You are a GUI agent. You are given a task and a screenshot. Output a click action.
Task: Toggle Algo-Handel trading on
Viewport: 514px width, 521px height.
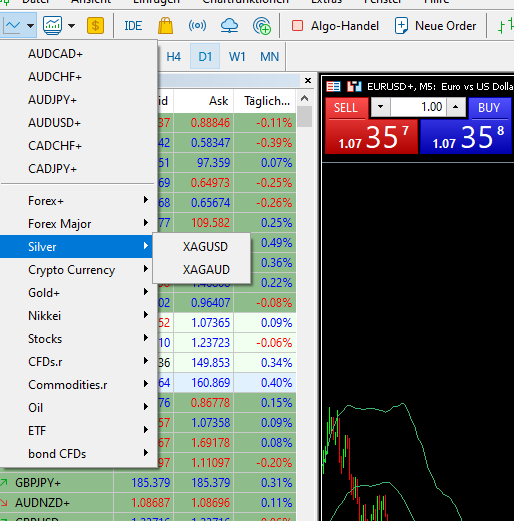tap(335, 26)
